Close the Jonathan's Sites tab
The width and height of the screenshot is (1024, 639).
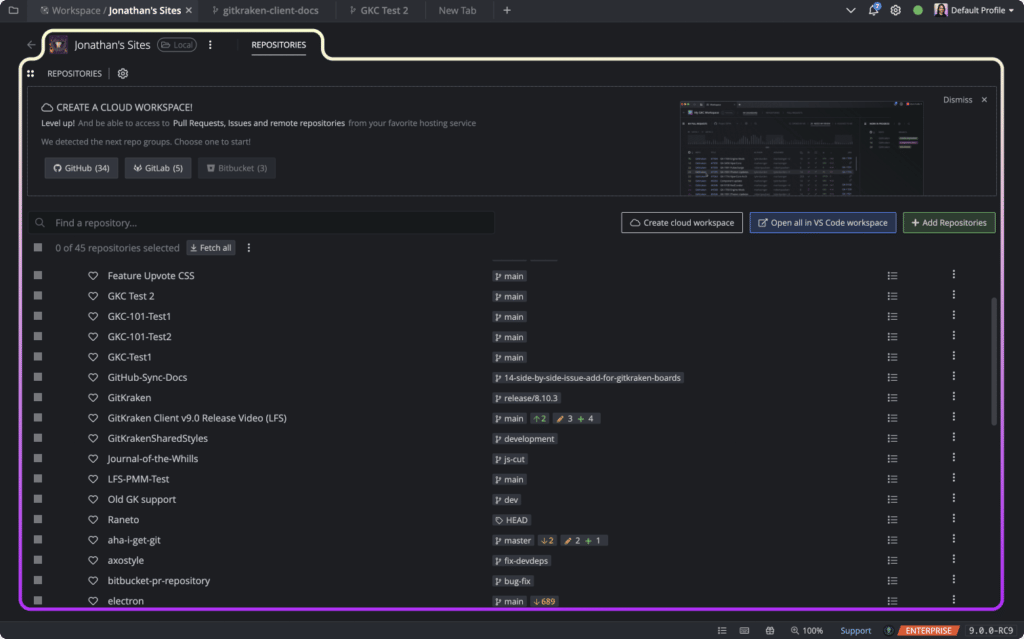click(189, 10)
